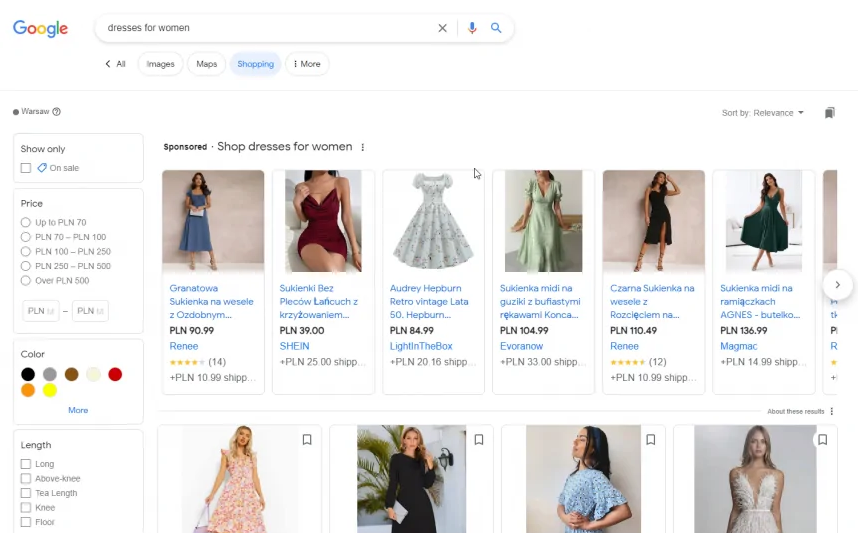858x533 pixels.
Task: Click the minimum price PLN field
Action: 41,311
